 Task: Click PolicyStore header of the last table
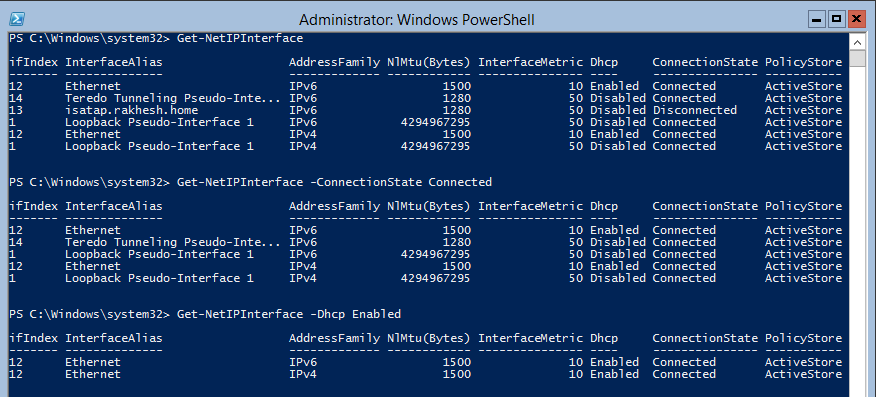803,338
